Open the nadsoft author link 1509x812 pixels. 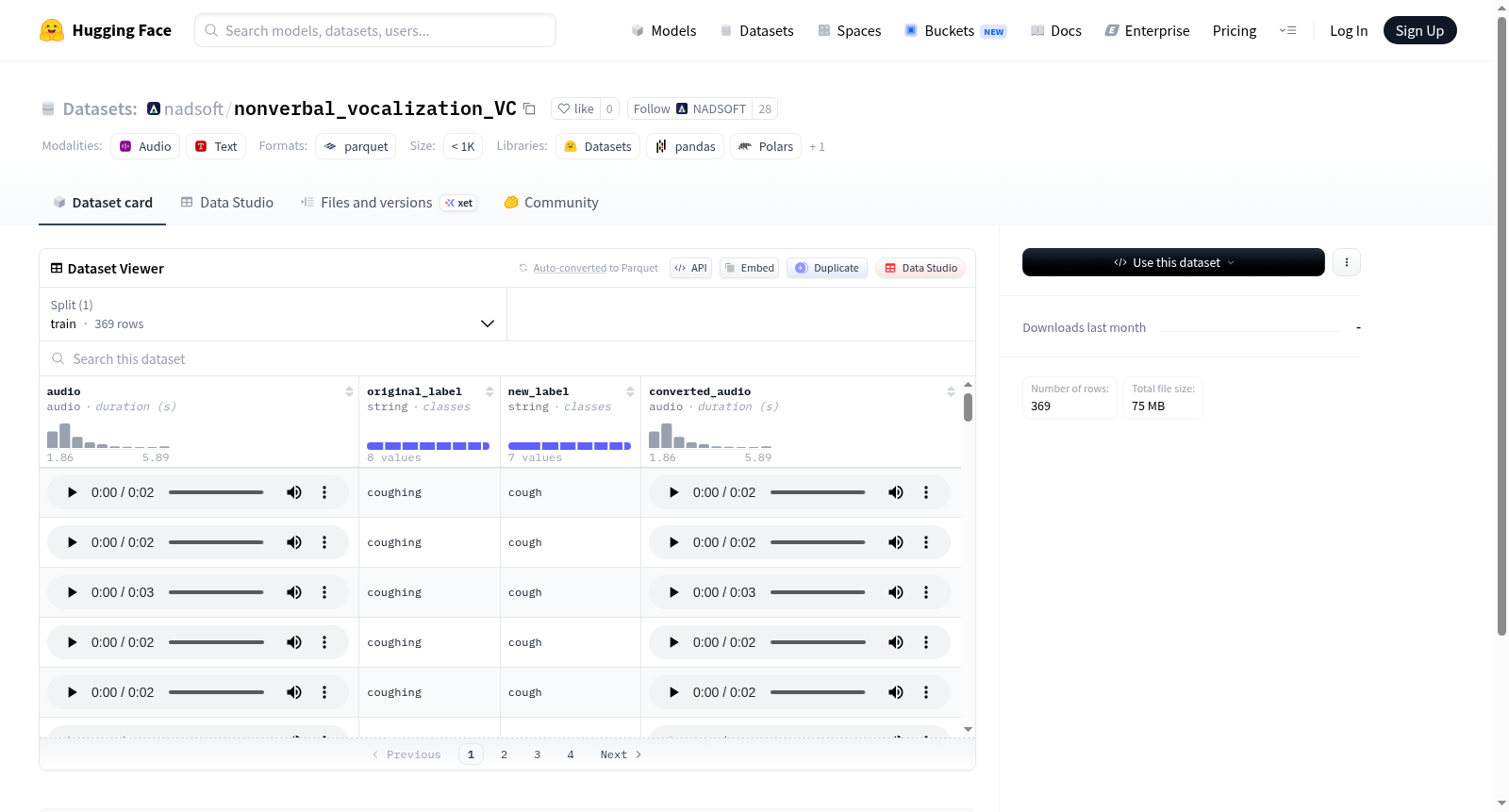click(193, 109)
